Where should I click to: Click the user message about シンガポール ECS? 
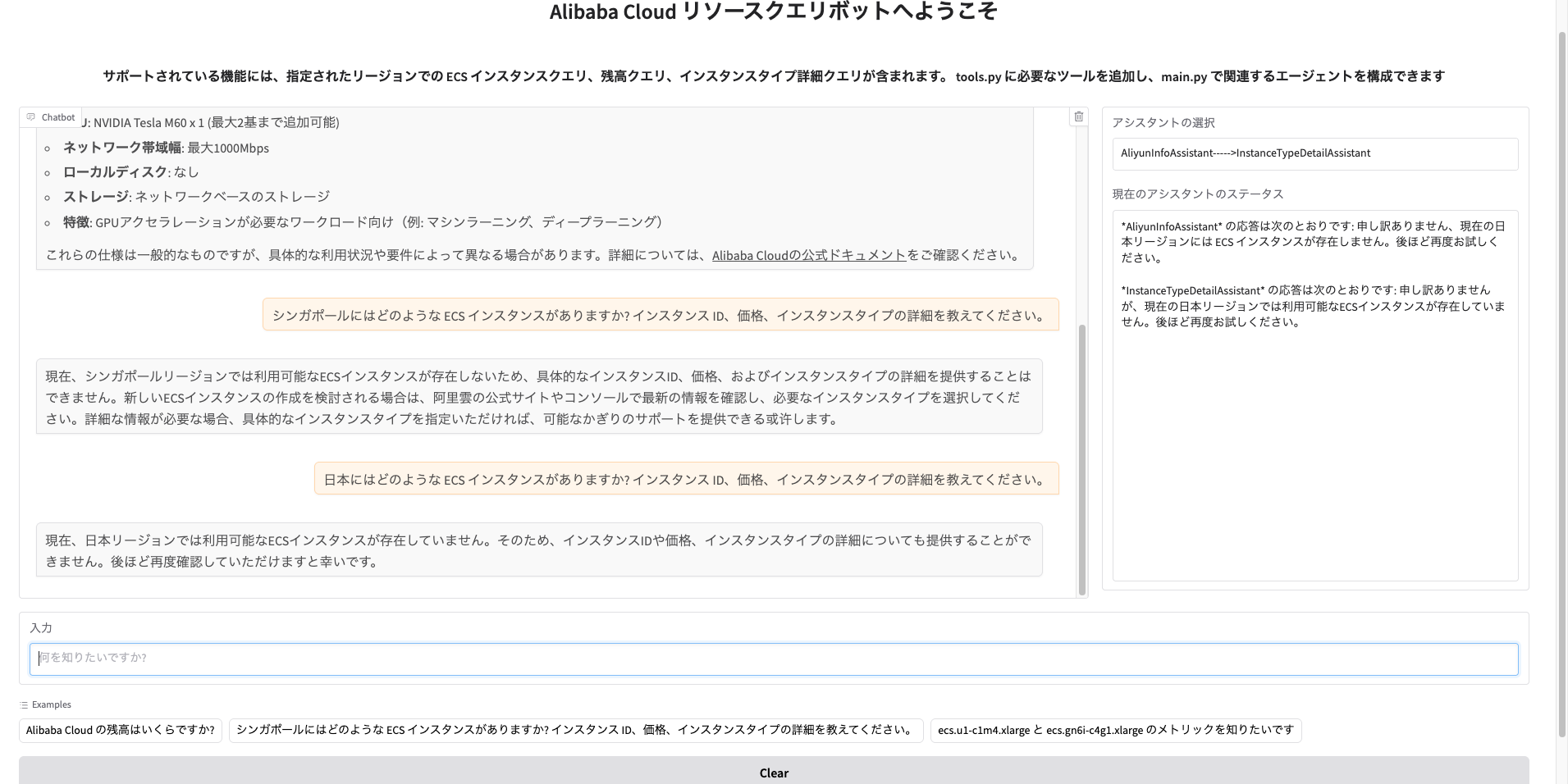[660, 314]
